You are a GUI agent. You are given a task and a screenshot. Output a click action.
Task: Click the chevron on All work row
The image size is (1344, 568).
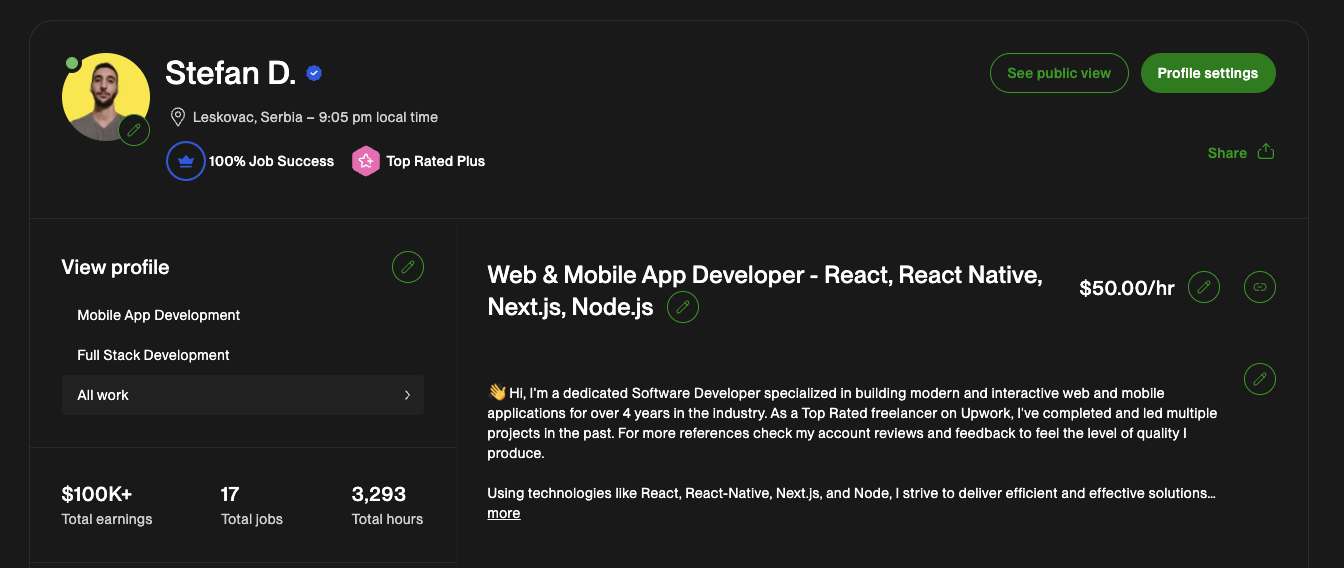tap(407, 395)
